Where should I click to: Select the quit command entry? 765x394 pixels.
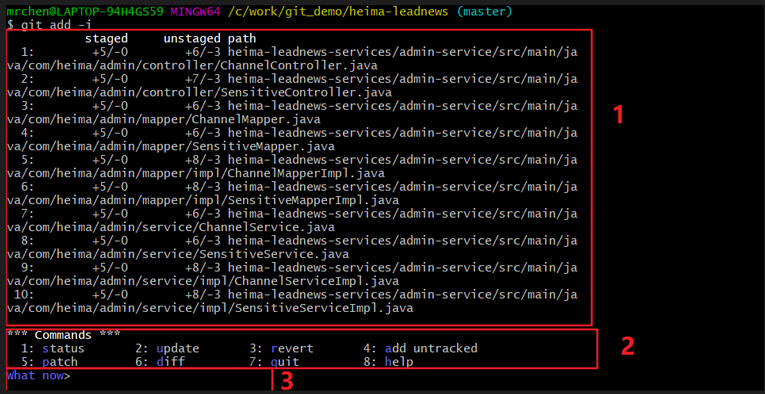click(274, 362)
